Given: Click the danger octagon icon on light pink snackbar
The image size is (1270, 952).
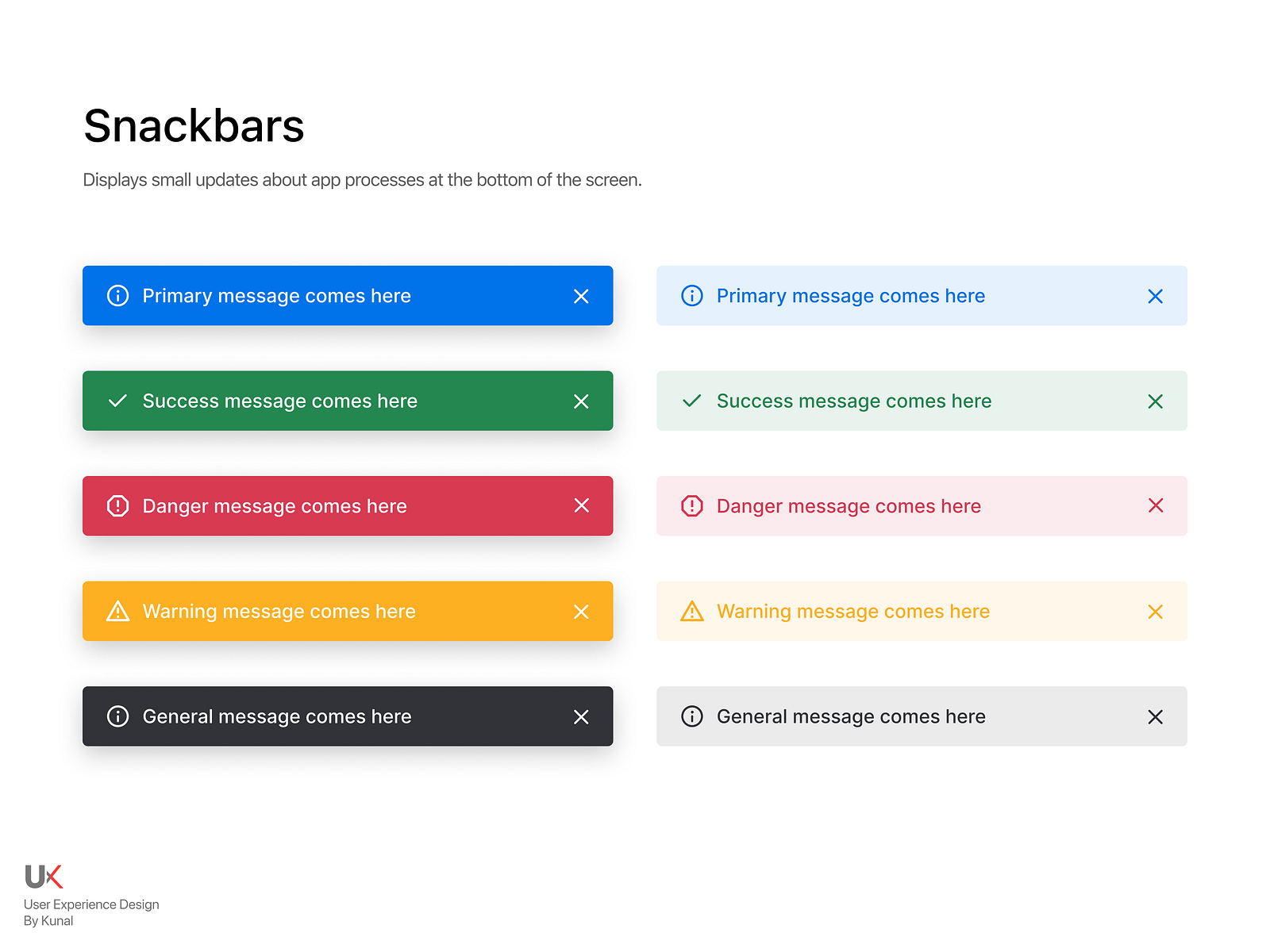Looking at the screenshot, I should point(691,505).
